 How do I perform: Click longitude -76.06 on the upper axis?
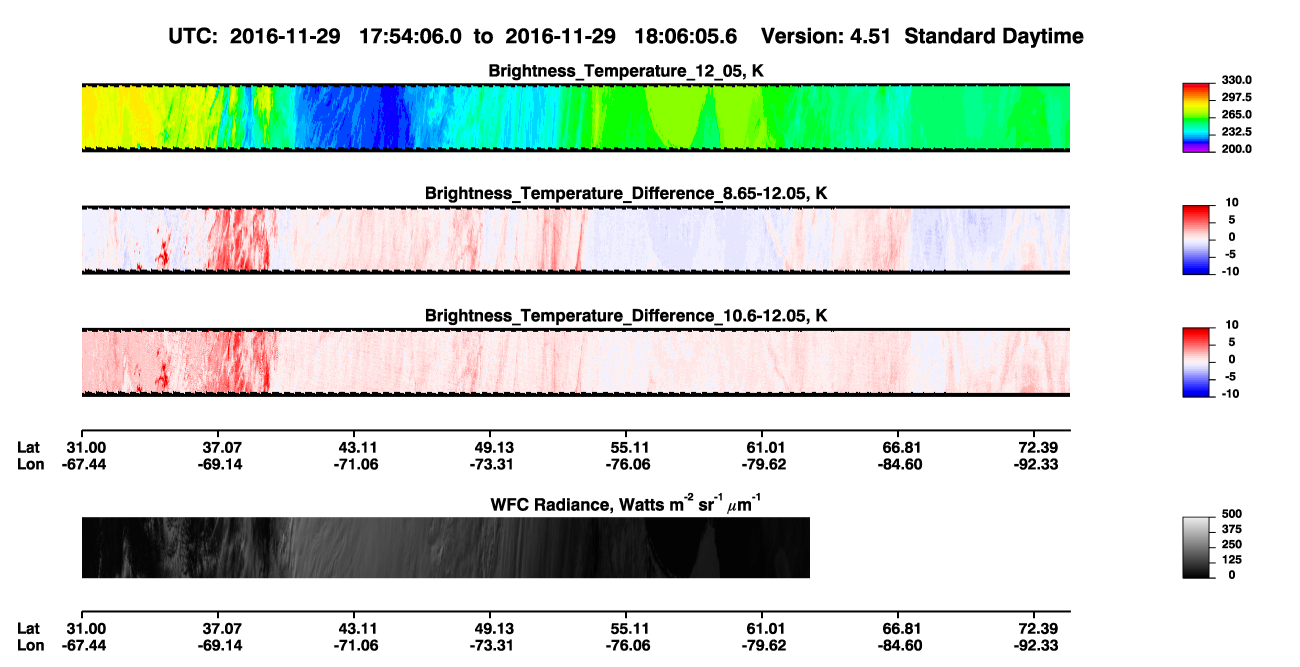point(630,464)
